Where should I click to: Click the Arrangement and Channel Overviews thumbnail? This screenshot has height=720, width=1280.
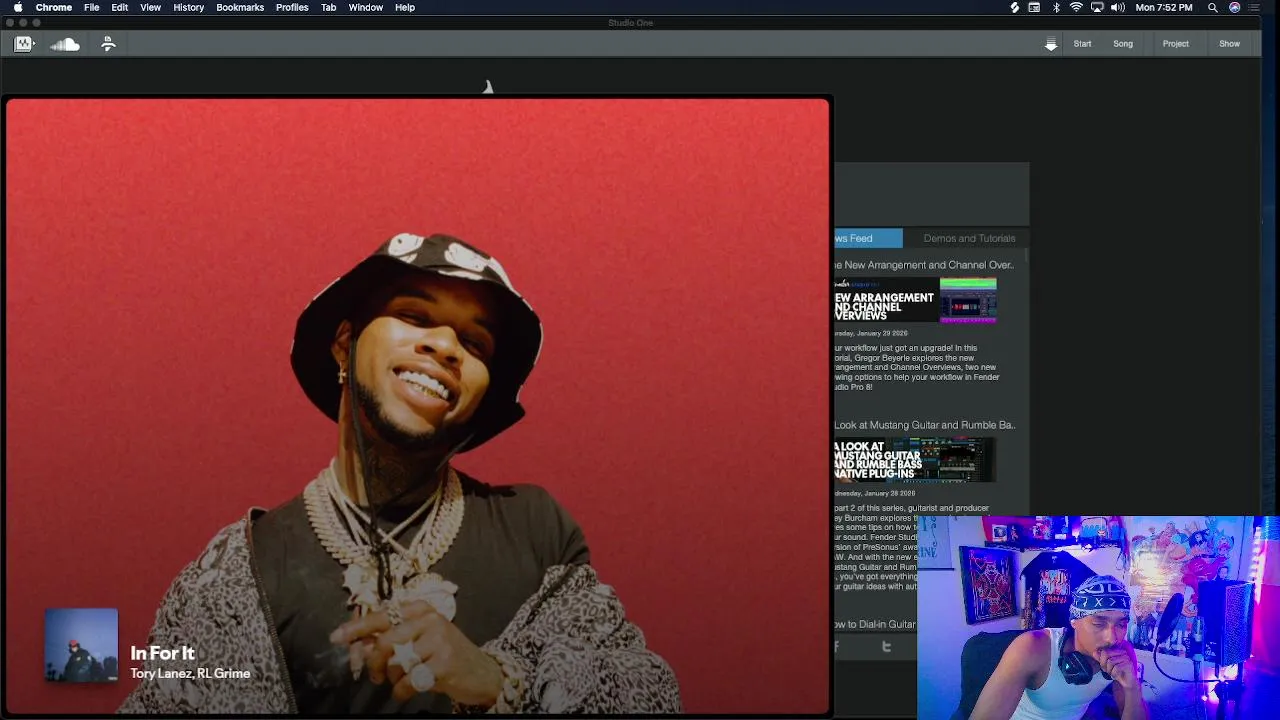click(916, 301)
